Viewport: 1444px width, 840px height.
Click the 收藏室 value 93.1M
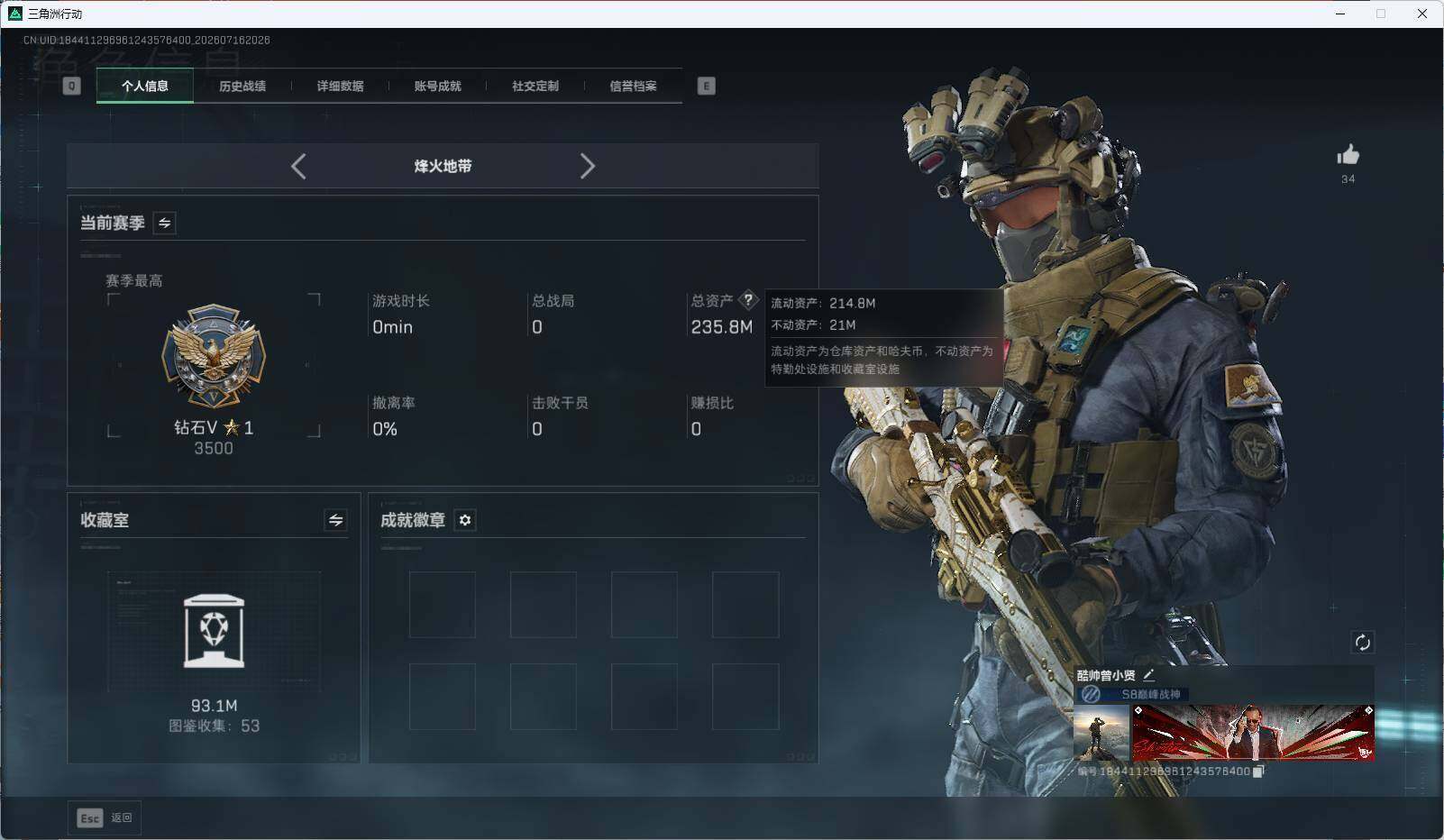[214, 706]
